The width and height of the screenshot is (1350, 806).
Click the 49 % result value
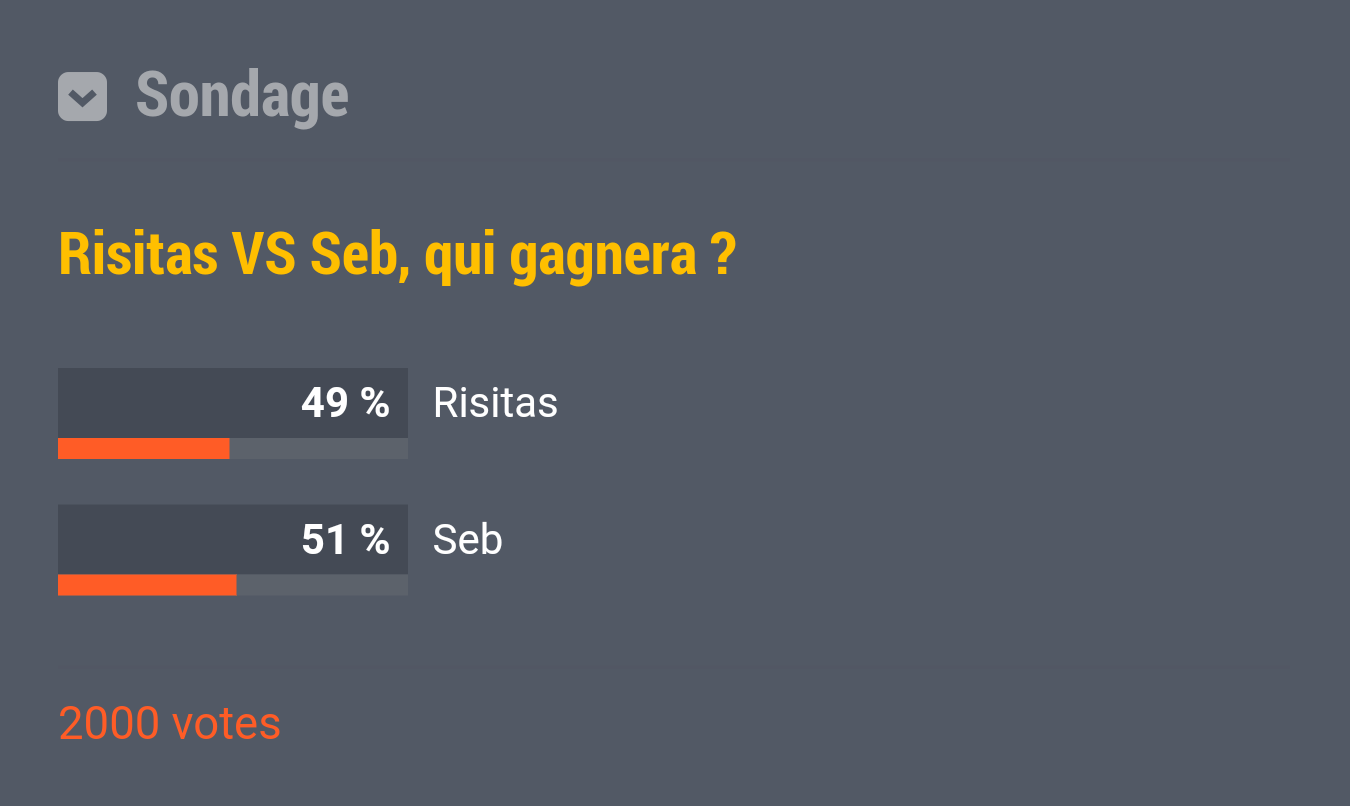tap(345, 403)
